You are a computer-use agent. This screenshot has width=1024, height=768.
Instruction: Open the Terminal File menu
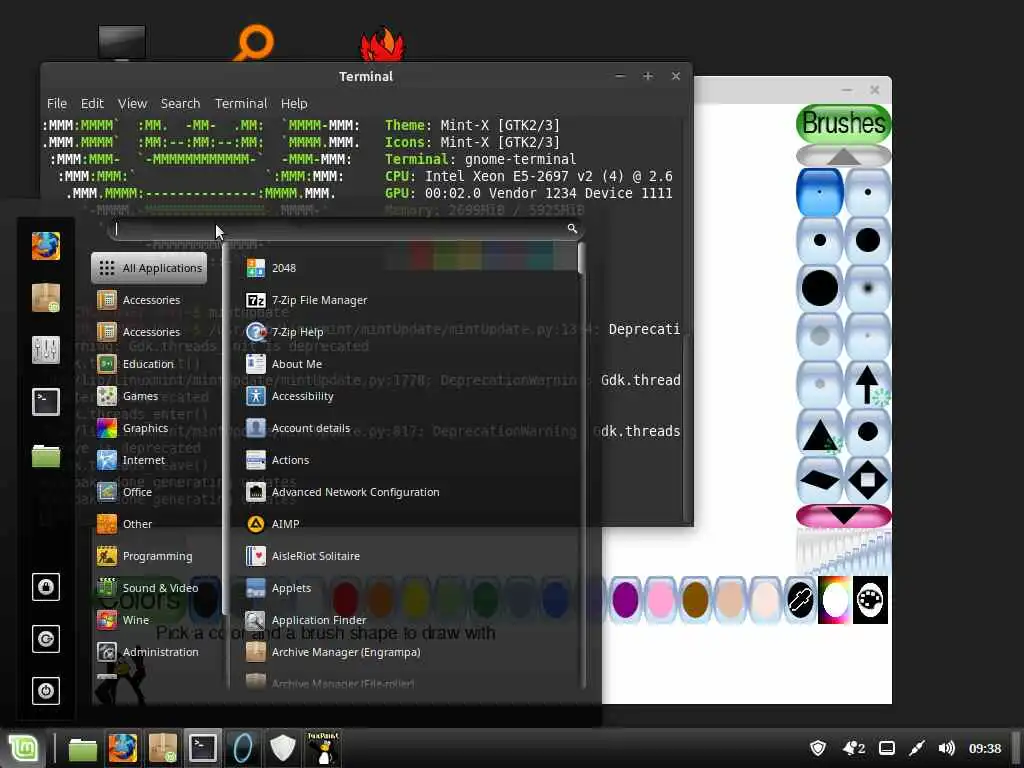click(57, 103)
